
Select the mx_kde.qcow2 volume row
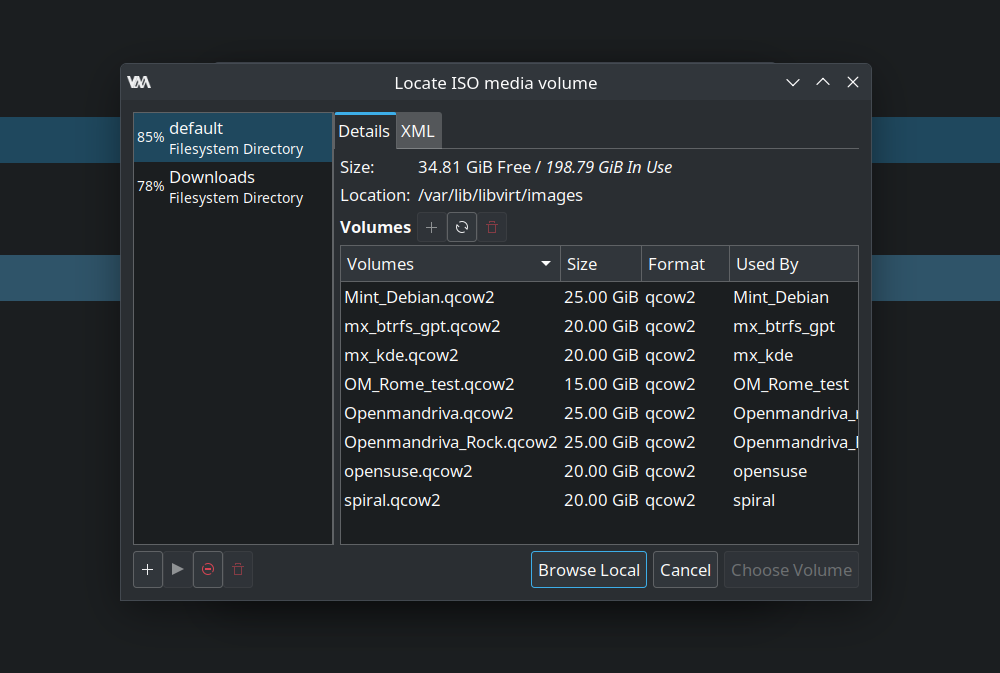coord(599,355)
